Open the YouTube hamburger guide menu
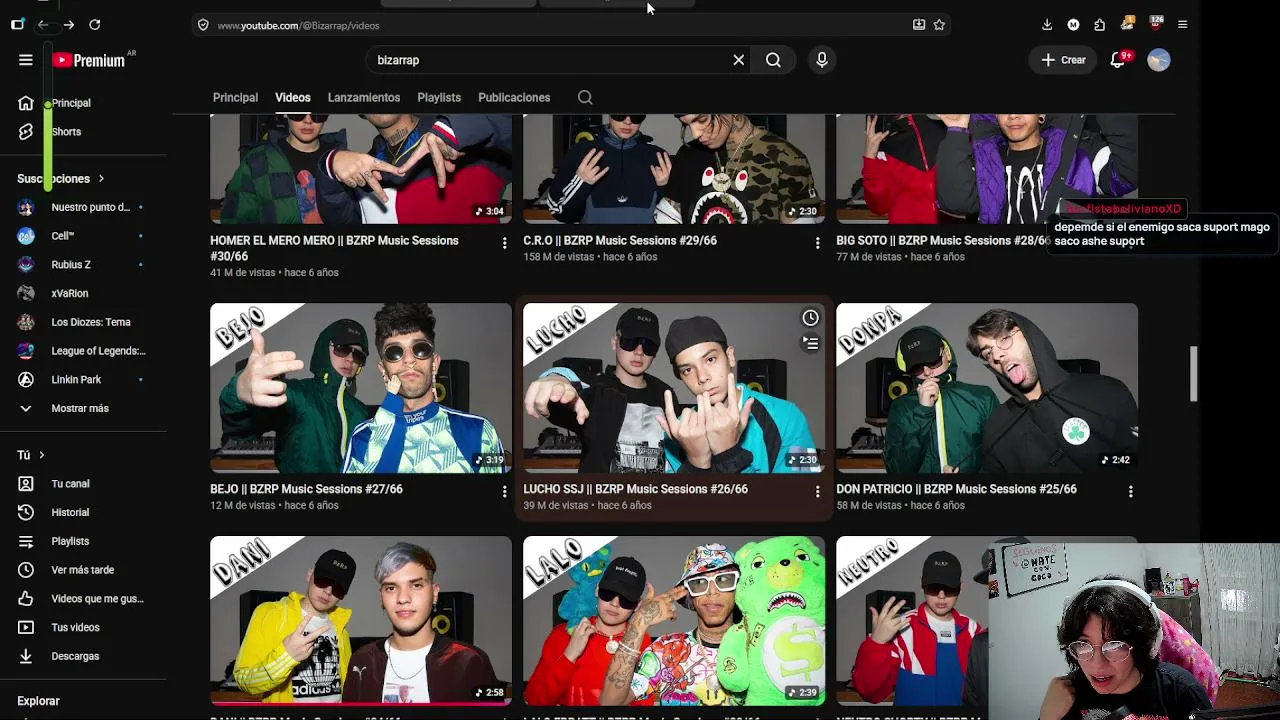 click(x=26, y=60)
